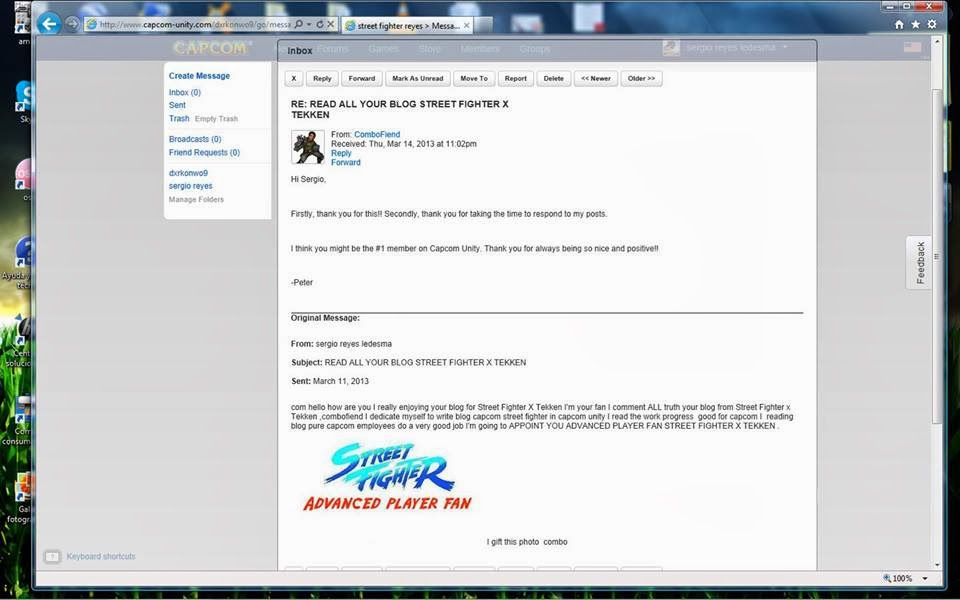Open the Trash folder link
The height and width of the screenshot is (600, 960).
[x=179, y=119]
